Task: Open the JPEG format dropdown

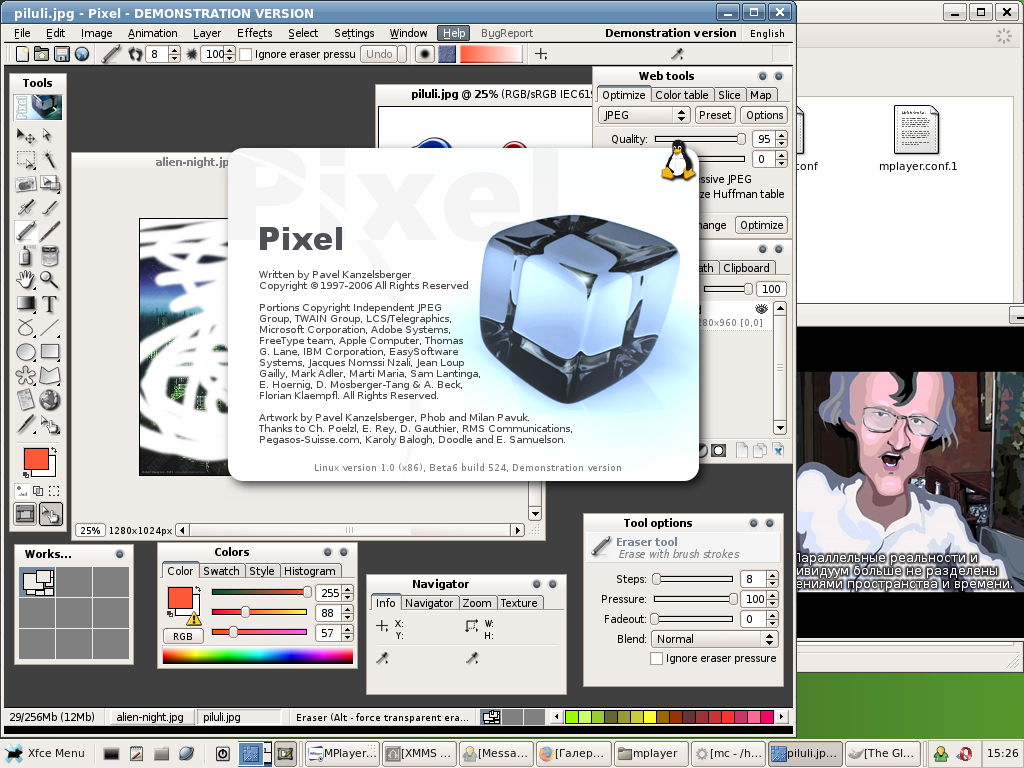Action: click(x=644, y=115)
